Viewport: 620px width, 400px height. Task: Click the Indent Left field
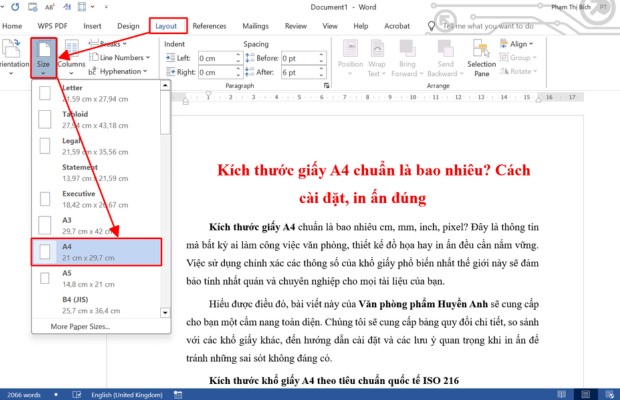216,58
